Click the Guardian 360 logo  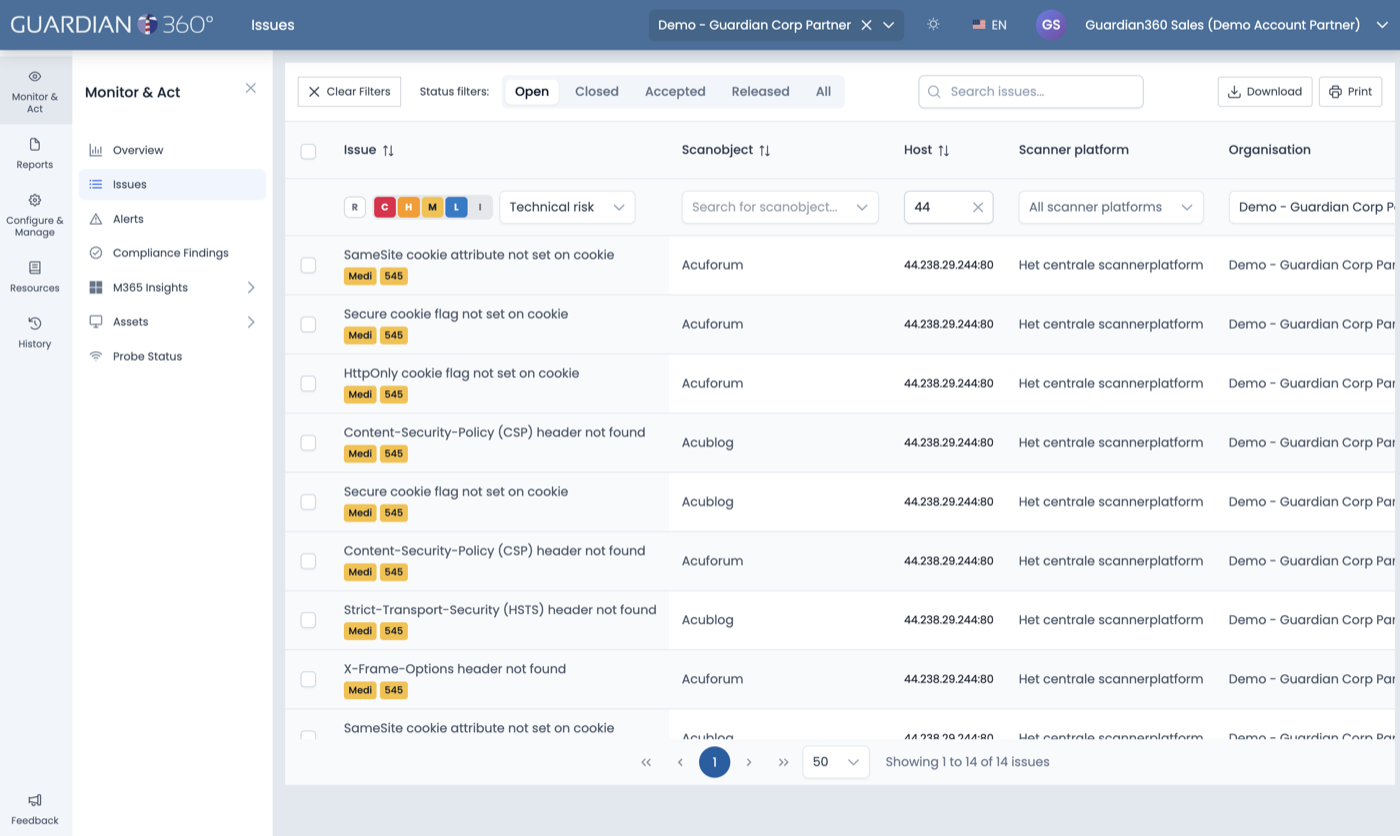point(112,24)
